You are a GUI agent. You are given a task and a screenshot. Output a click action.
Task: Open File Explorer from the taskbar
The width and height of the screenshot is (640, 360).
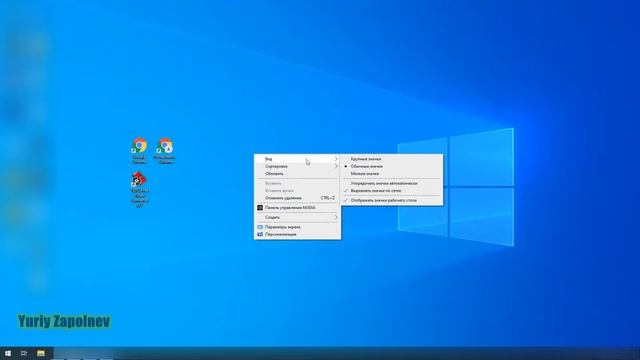point(41,353)
